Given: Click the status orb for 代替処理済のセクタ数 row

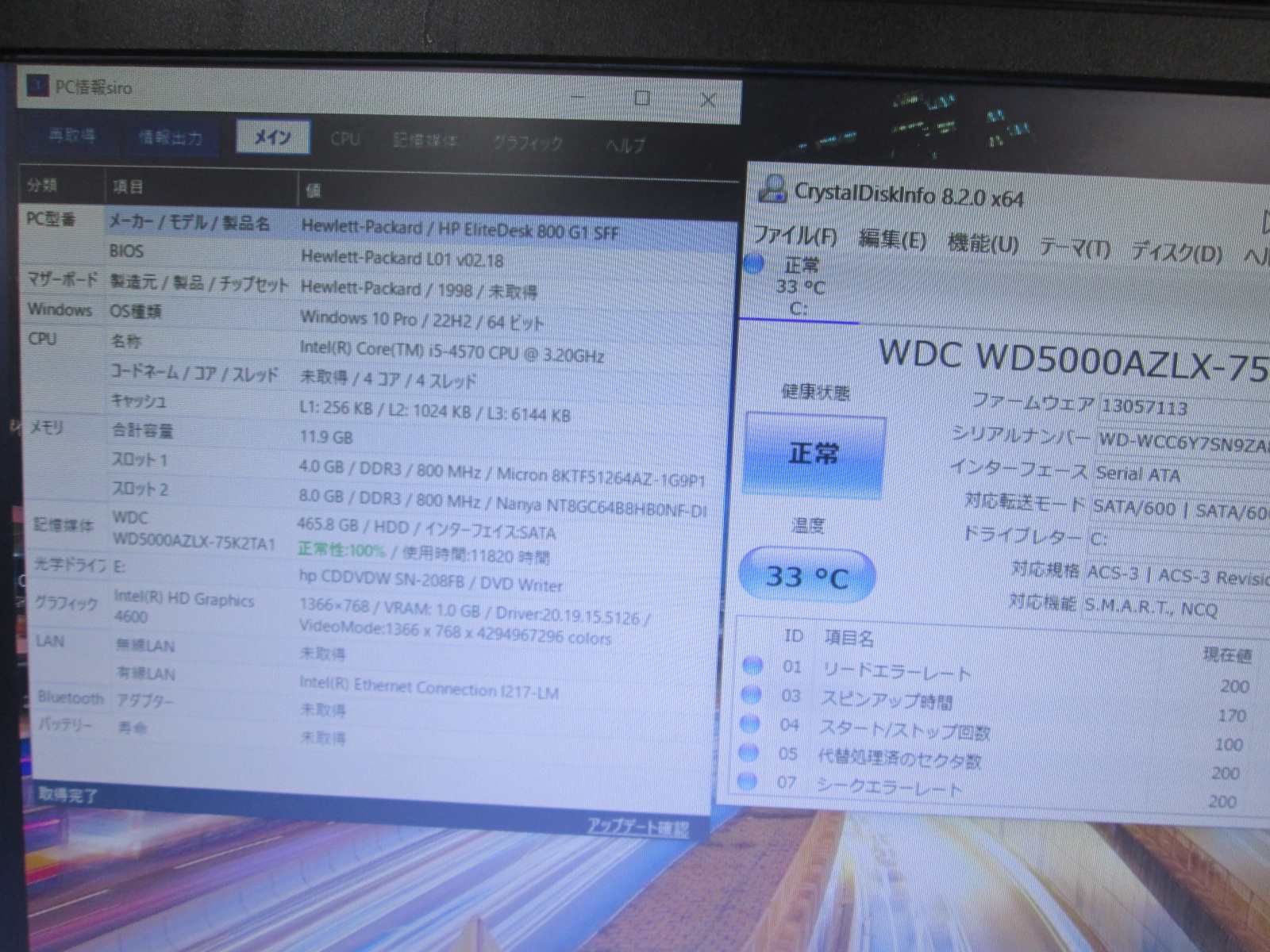Looking at the screenshot, I should [748, 751].
